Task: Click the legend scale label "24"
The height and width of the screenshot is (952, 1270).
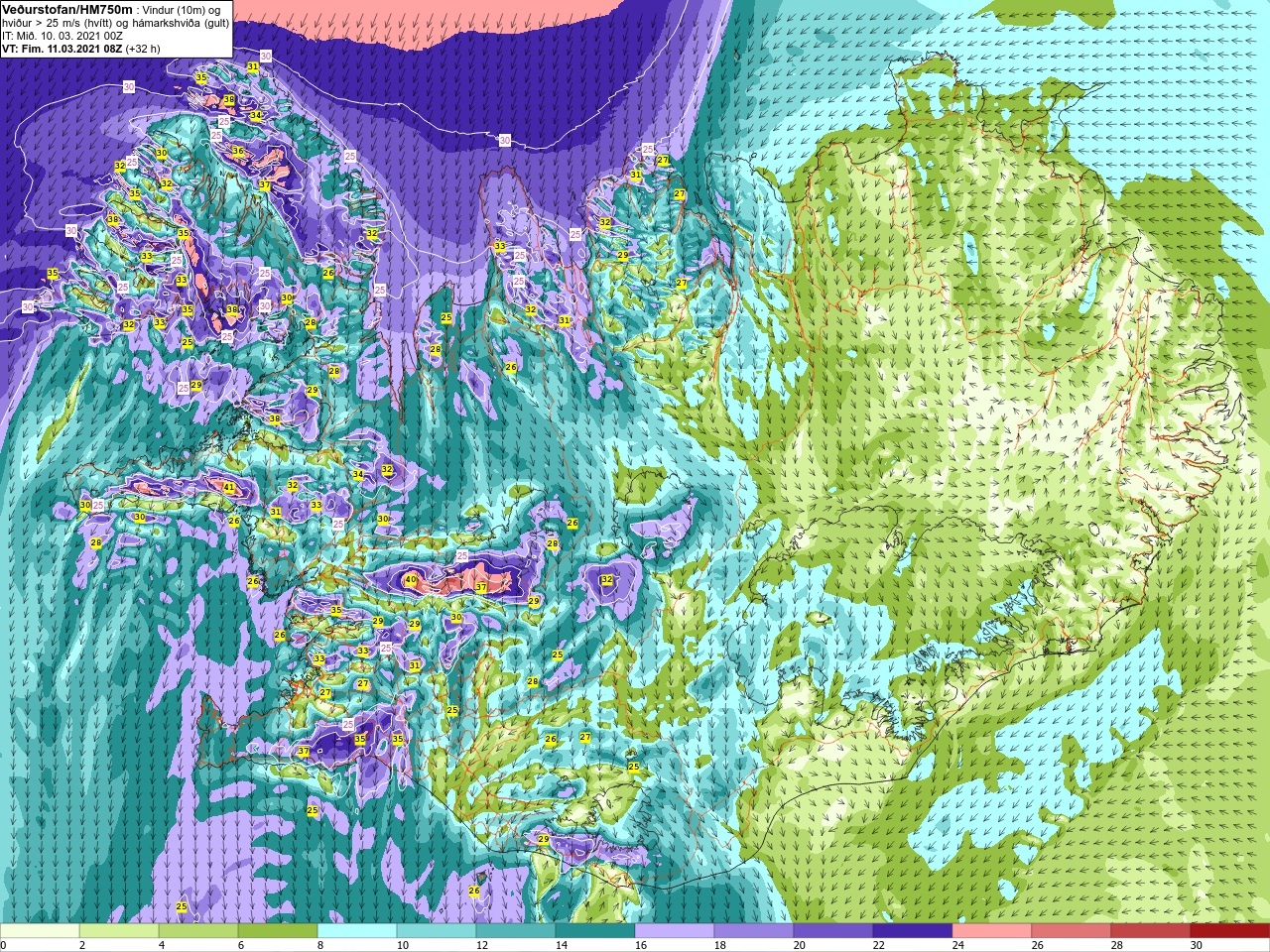Action: (x=958, y=945)
